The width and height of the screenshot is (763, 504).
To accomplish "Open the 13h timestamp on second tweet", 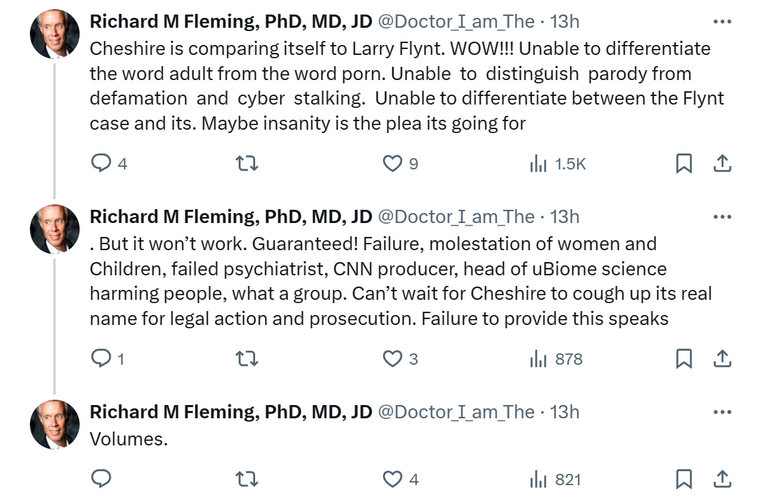I will pos(565,217).
